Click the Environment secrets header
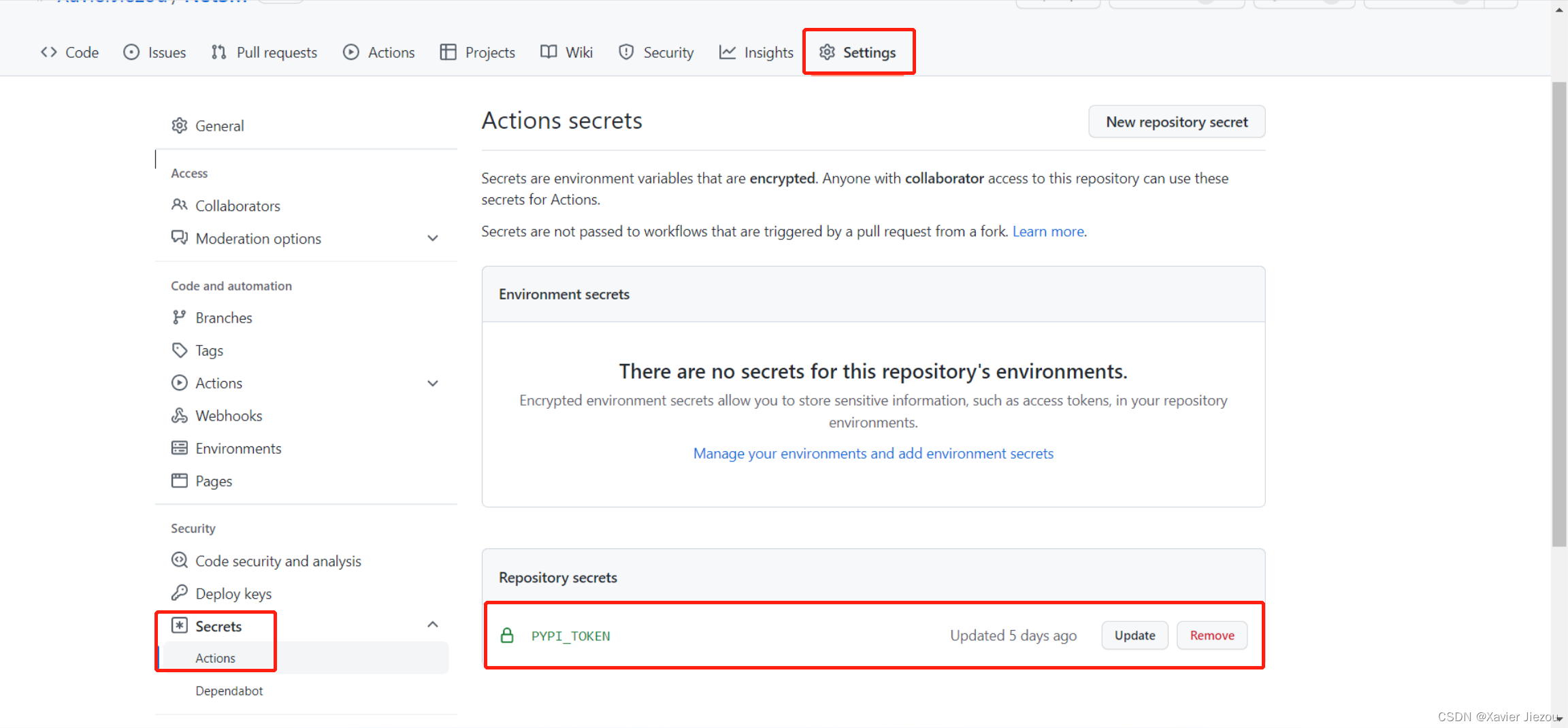 click(564, 294)
